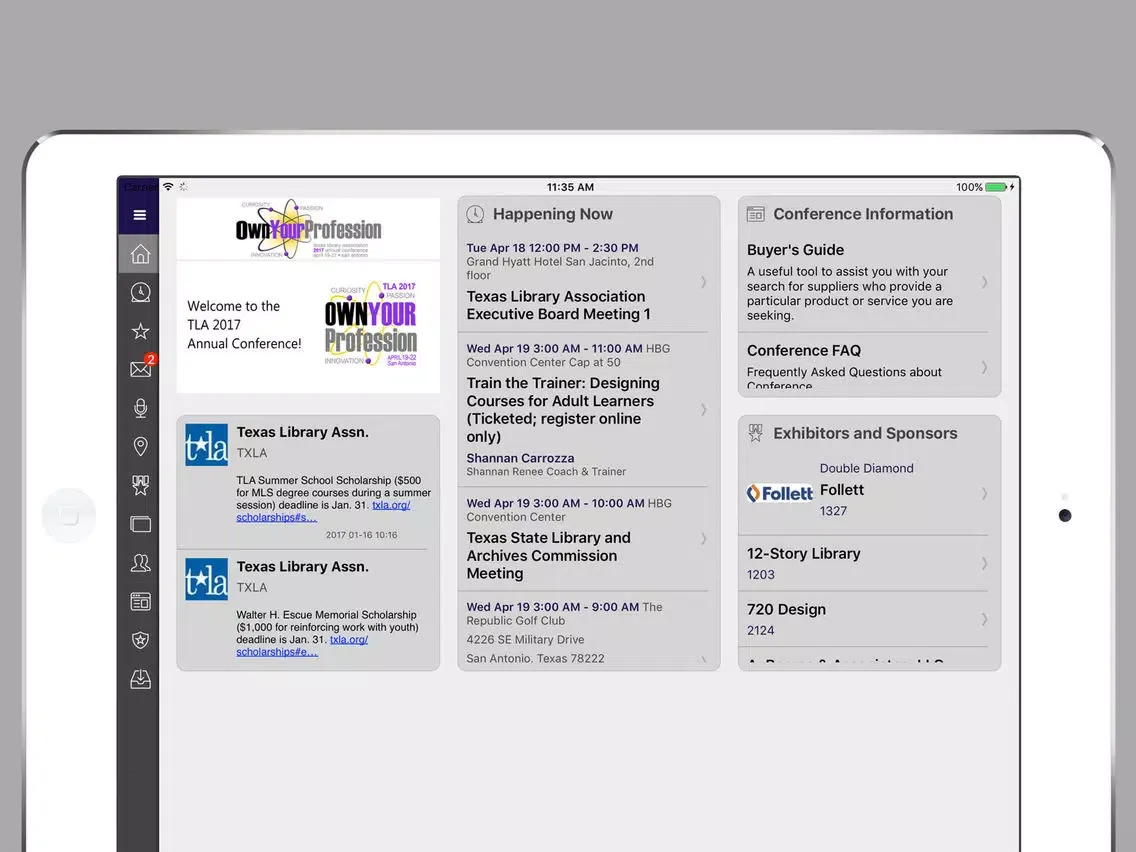This screenshot has height=852, width=1136.
Task: Open Buyer's Guide using its chevron
Action: point(985,282)
